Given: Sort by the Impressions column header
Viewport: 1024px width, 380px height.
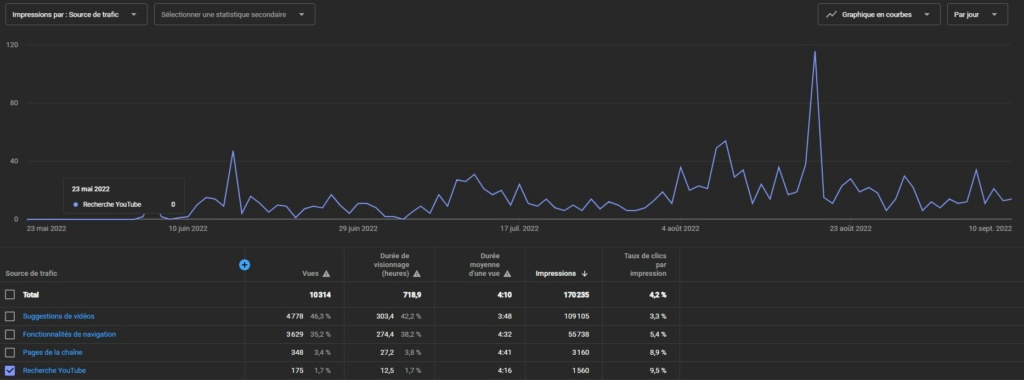Looking at the screenshot, I should pyautogui.click(x=556, y=274).
